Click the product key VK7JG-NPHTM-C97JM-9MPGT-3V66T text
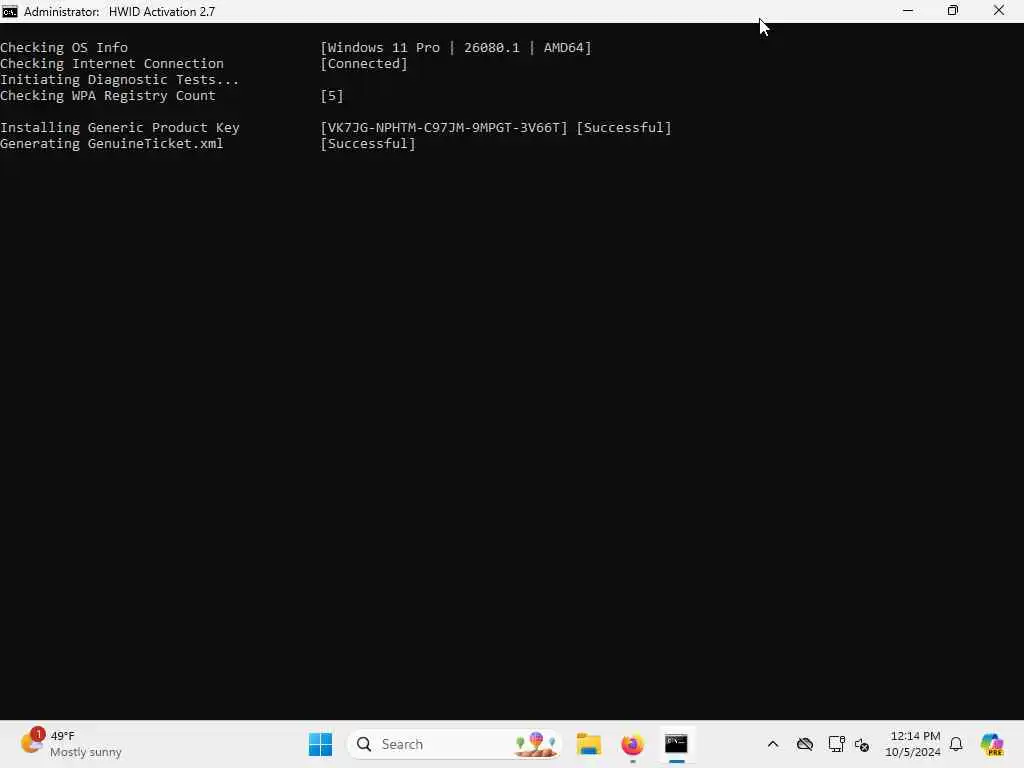The image size is (1024, 768). 444,127
